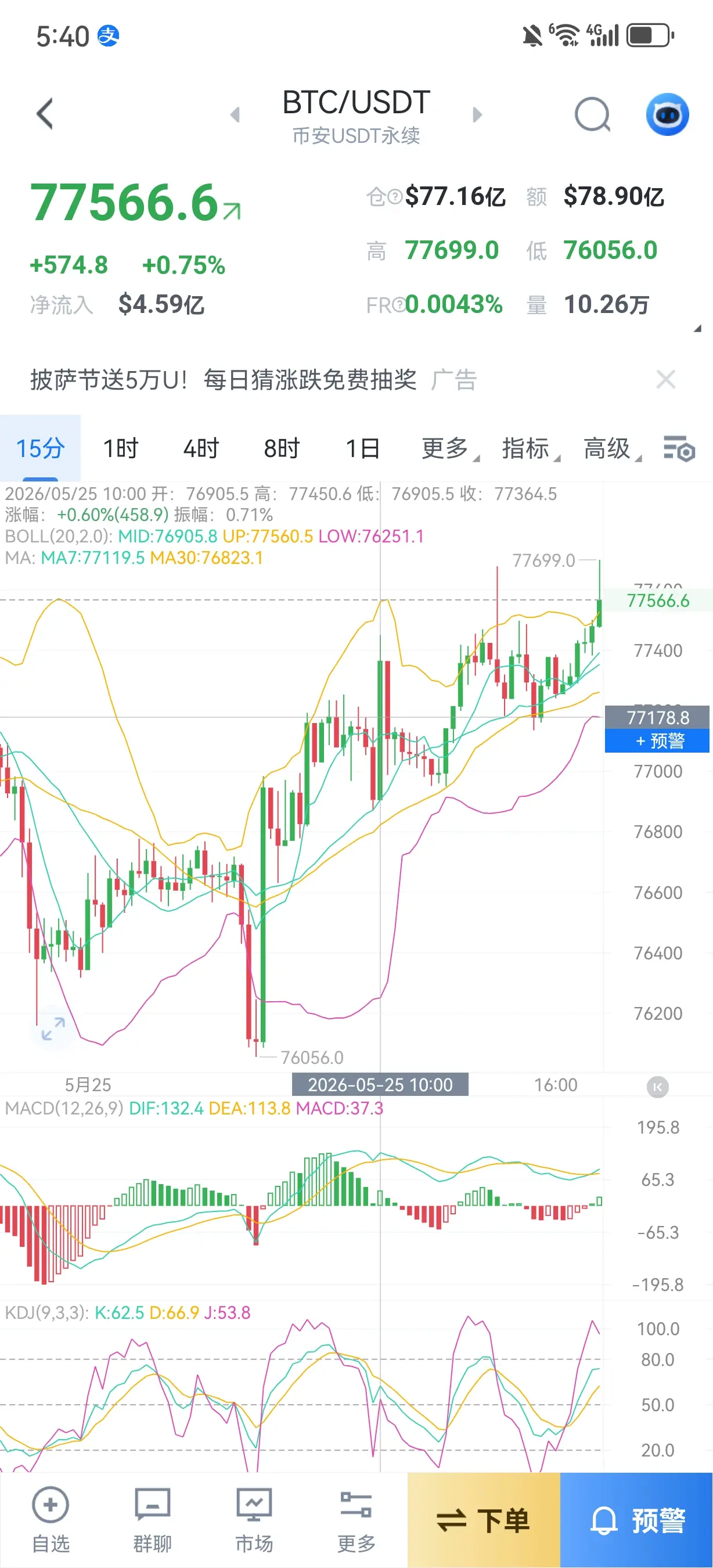Tap the 币安USDT永续 subtitle

point(356,136)
